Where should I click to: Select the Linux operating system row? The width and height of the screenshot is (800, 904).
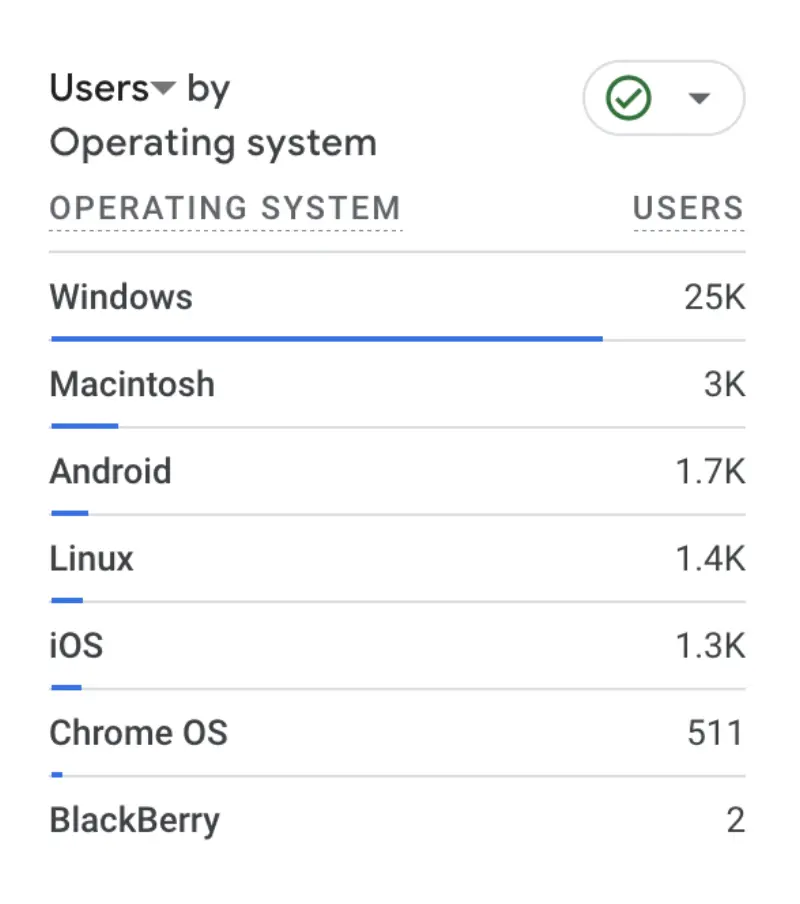pyautogui.click(x=90, y=558)
